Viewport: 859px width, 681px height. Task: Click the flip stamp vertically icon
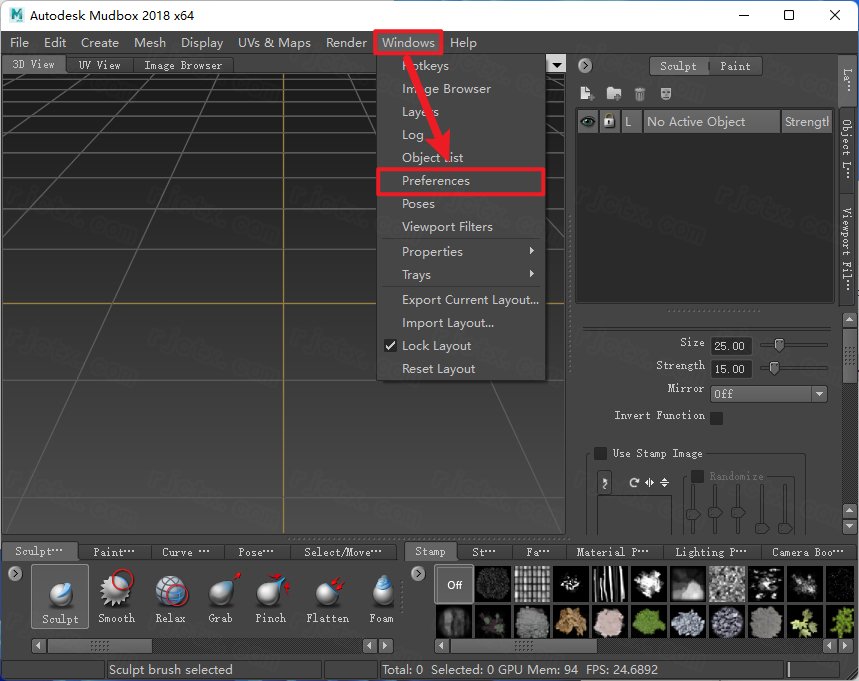coord(665,483)
